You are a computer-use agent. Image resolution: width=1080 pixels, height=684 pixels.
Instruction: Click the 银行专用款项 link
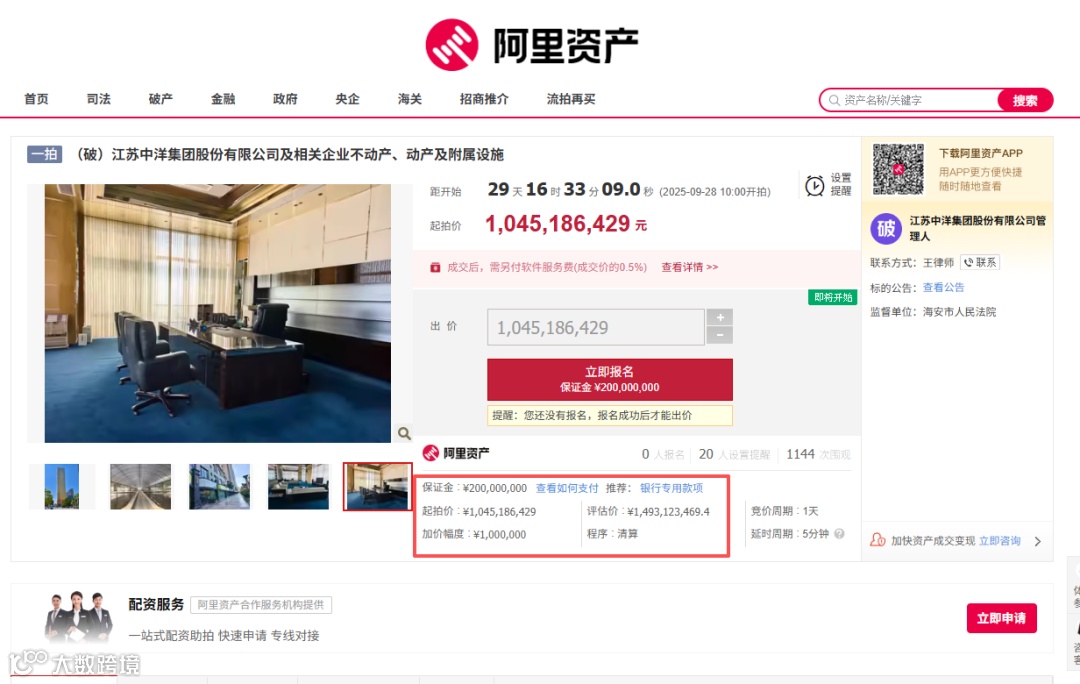[x=672, y=488]
